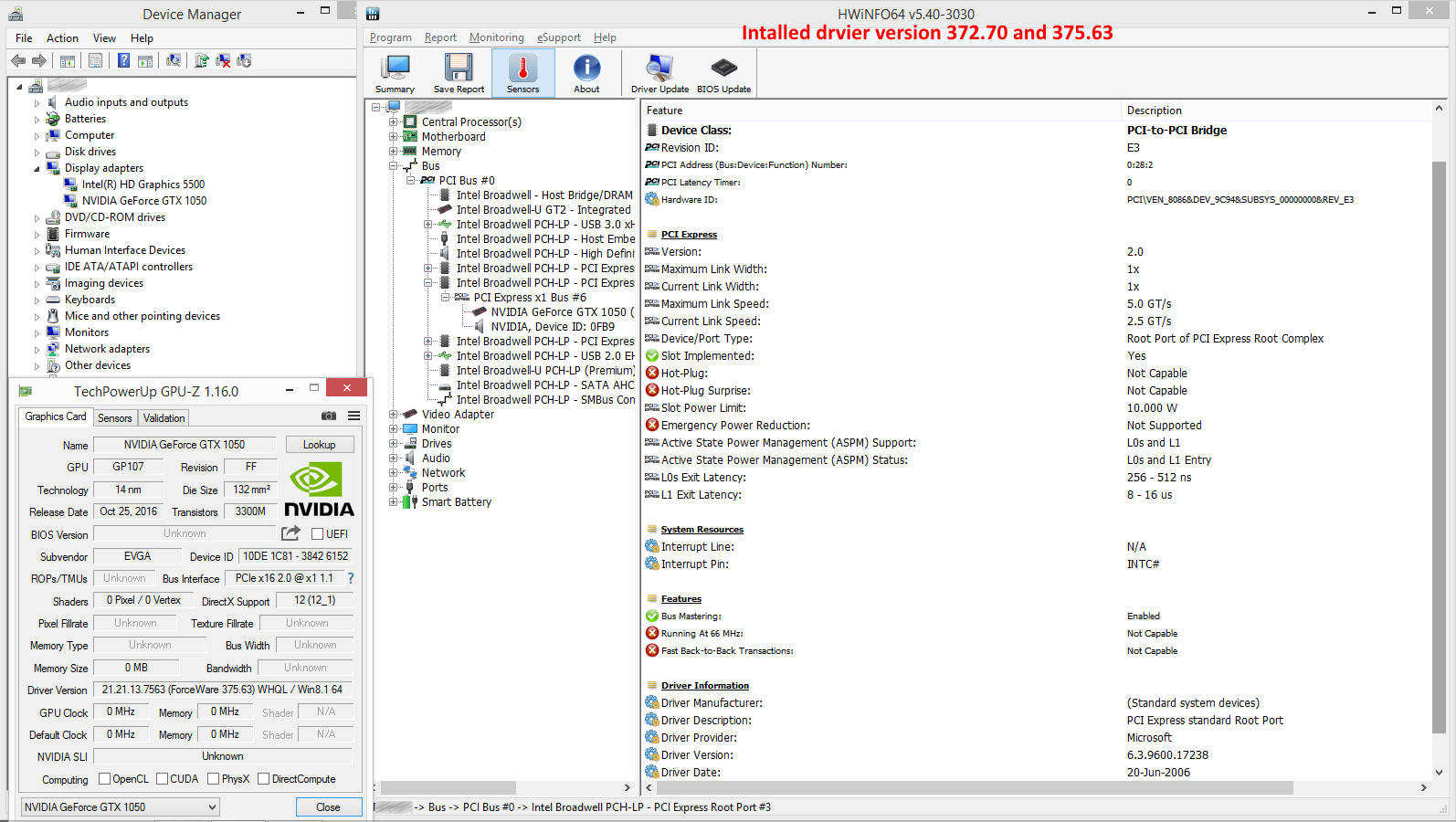Expand the Video Adapter node in HWiNFO
The height and width of the screenshot is (822, 1456).
[394, 414]
